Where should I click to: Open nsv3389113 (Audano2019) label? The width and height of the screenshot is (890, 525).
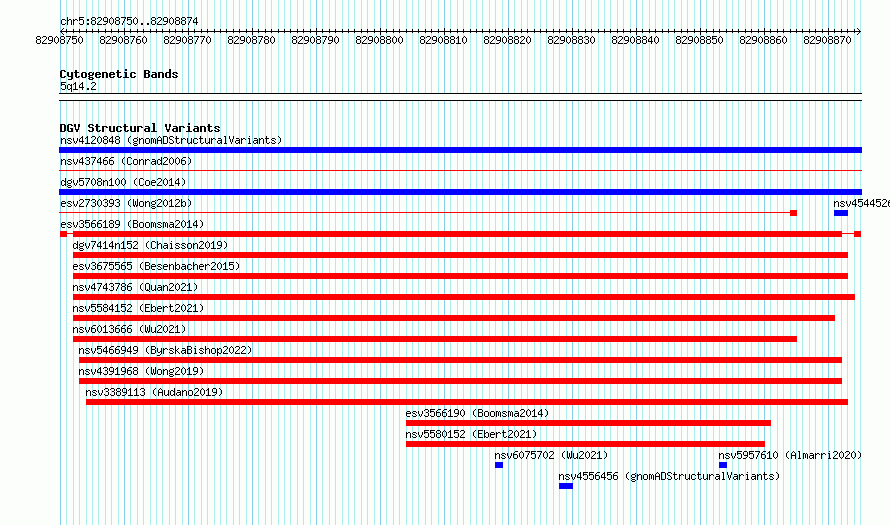coord(154,392)
